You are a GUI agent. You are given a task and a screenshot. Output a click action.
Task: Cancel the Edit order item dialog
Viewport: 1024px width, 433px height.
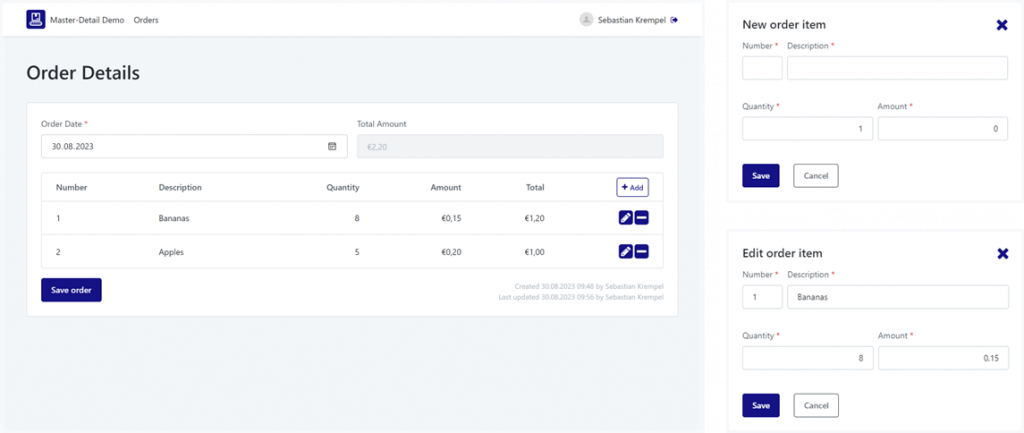point(815,405)
